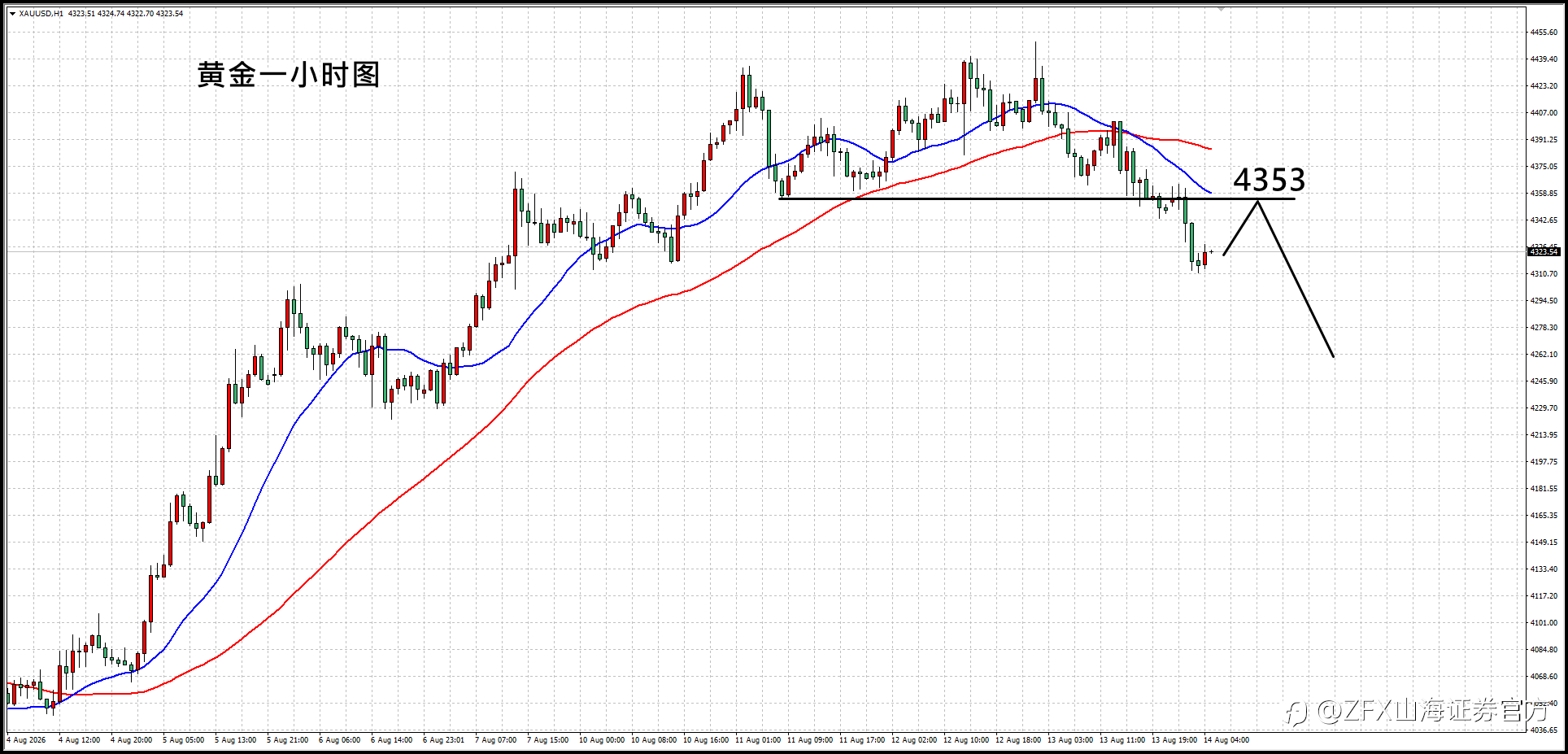Click the 14 Aug 04:00 time label
The height and width of the screenshot is (754, 1568).
pos(1226,740)
